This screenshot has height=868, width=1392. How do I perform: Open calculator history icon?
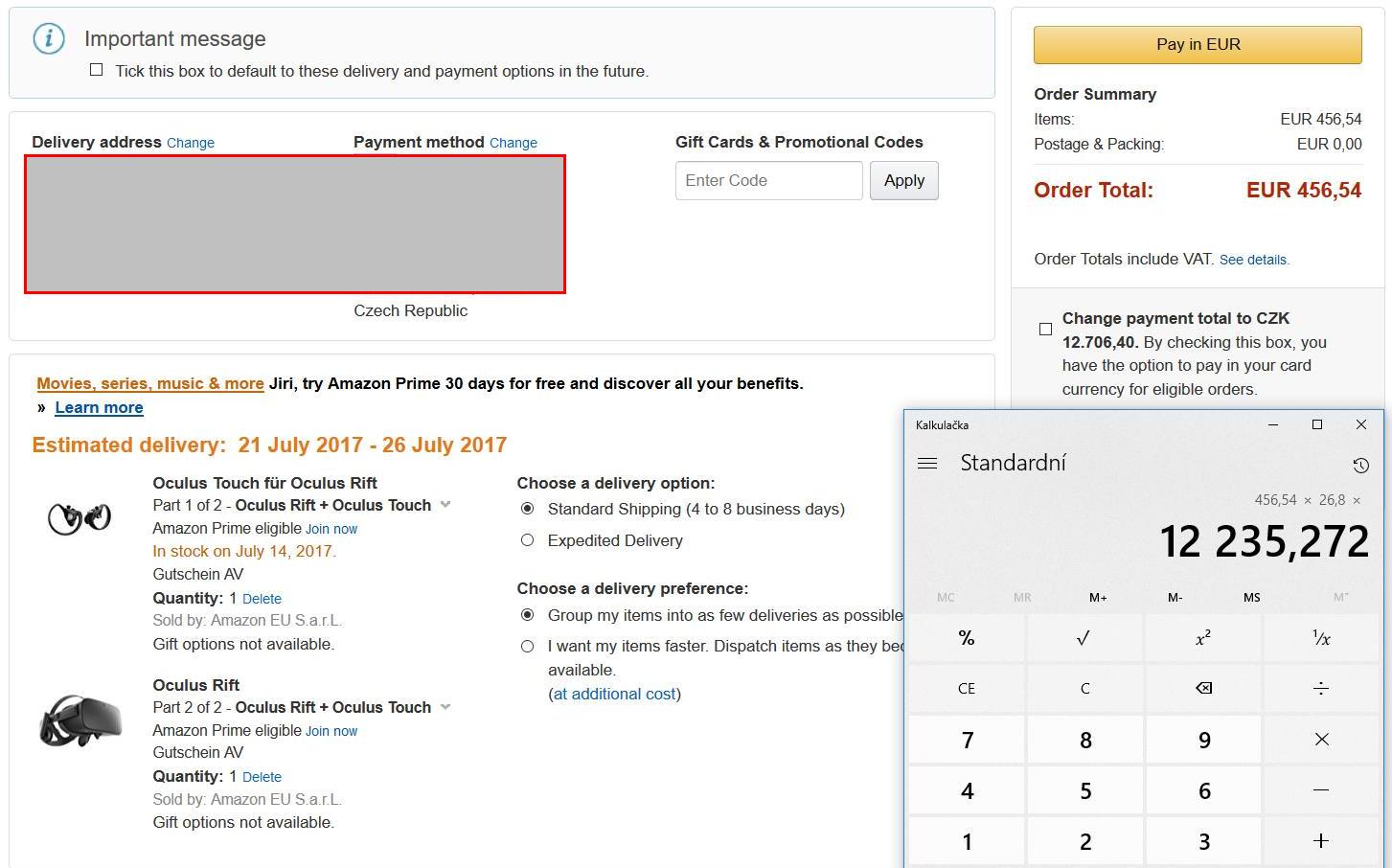point(1360,466)
